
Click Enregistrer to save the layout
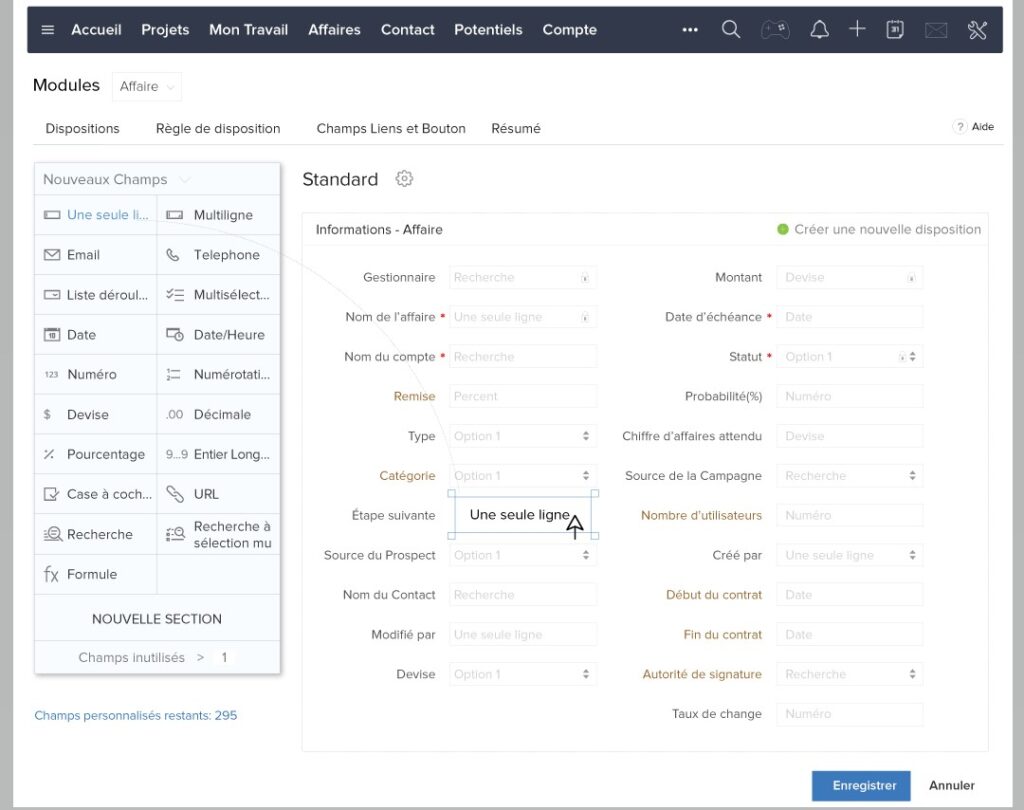click(860, 786)
